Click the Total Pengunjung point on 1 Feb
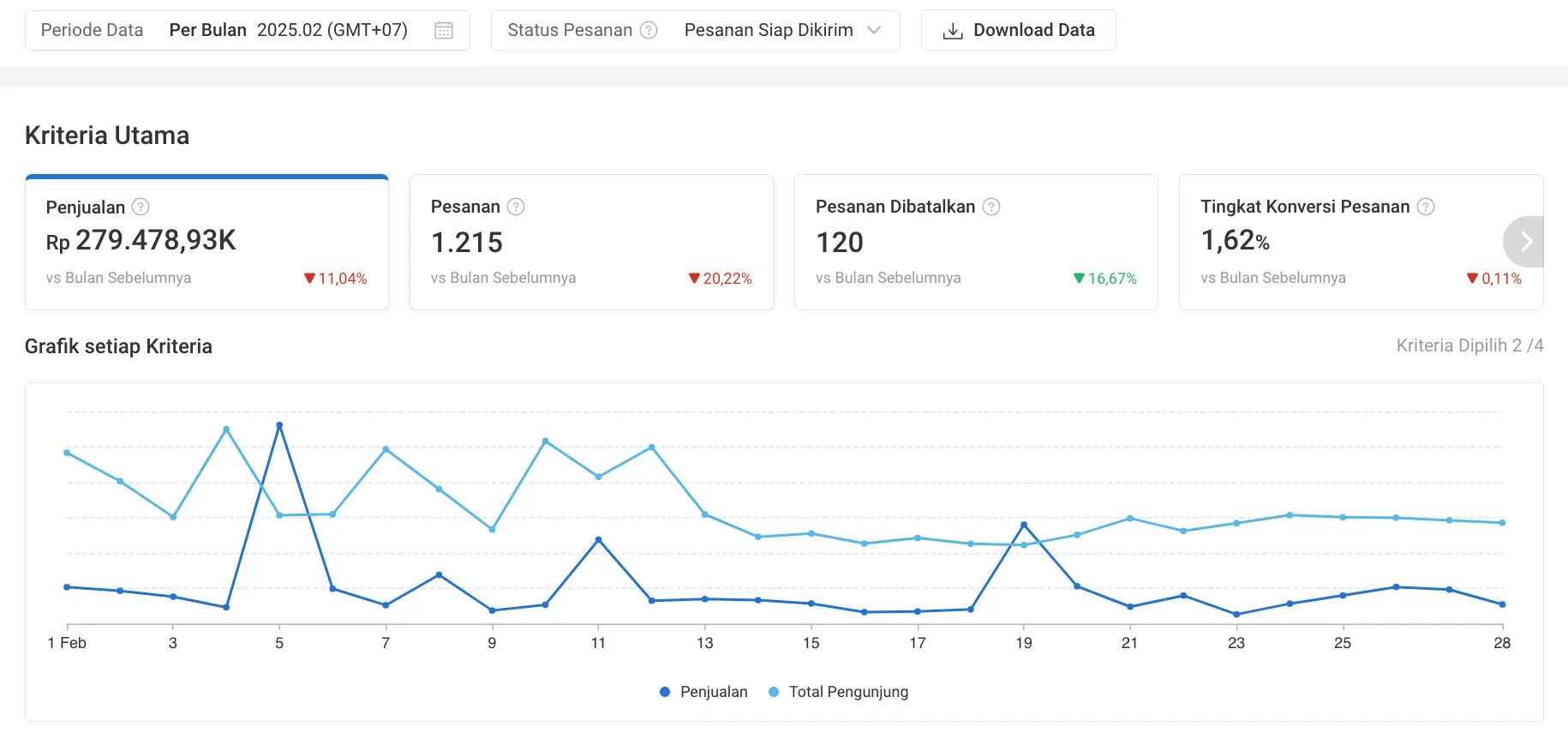 click(67, 453)
